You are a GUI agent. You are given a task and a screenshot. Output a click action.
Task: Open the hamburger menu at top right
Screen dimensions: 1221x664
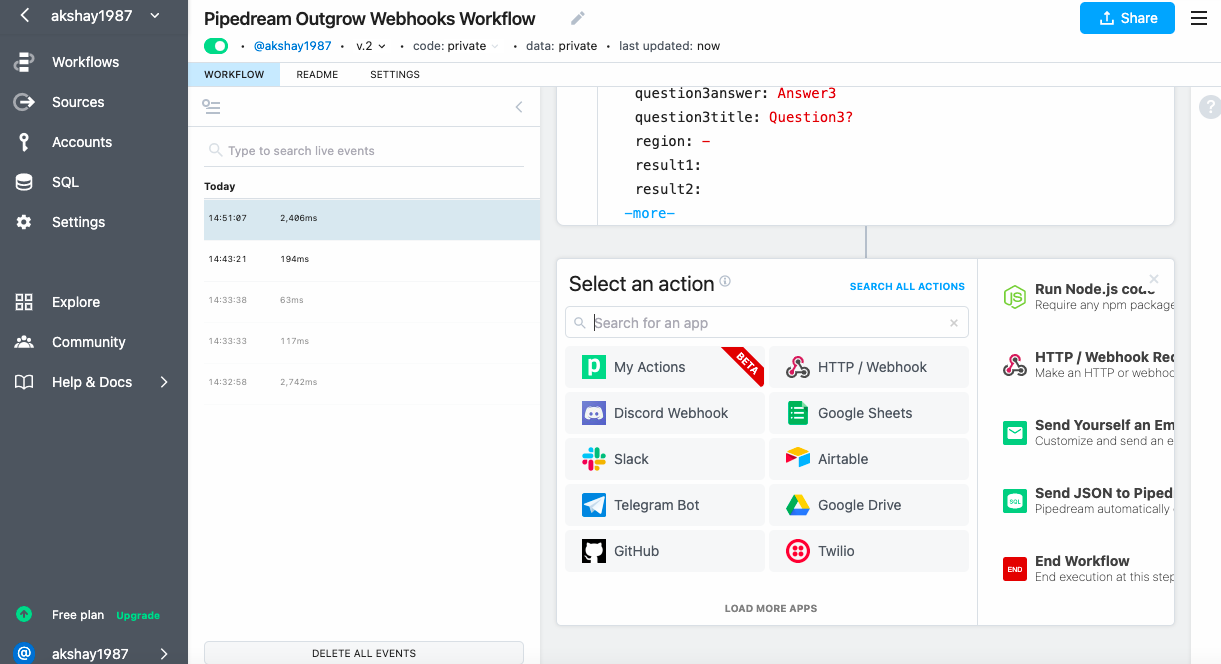1199,18
